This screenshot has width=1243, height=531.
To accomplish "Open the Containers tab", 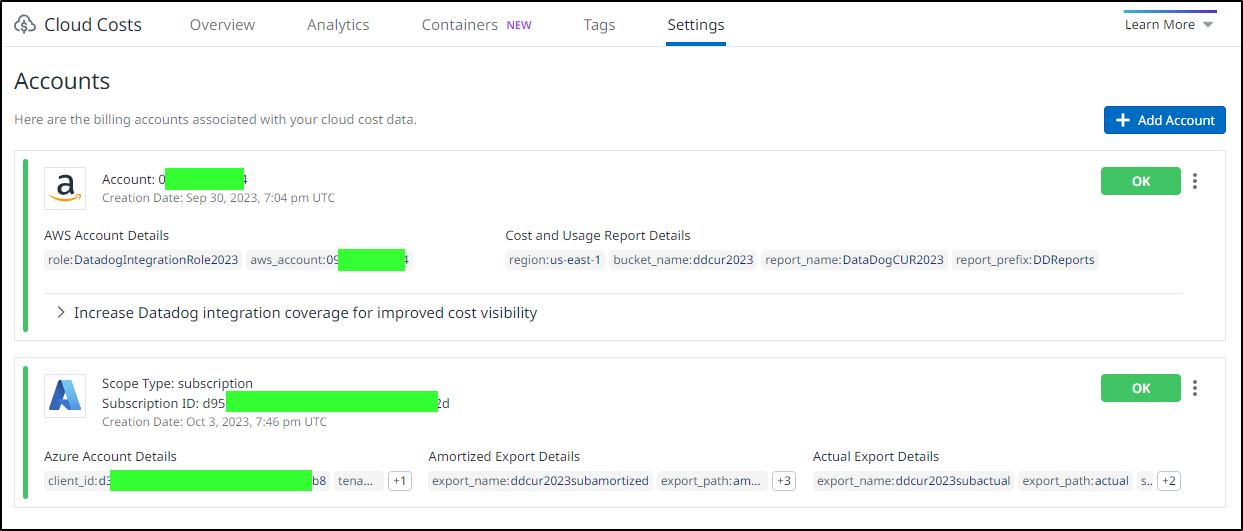I will pyautogui.click(x=460, y=25).
